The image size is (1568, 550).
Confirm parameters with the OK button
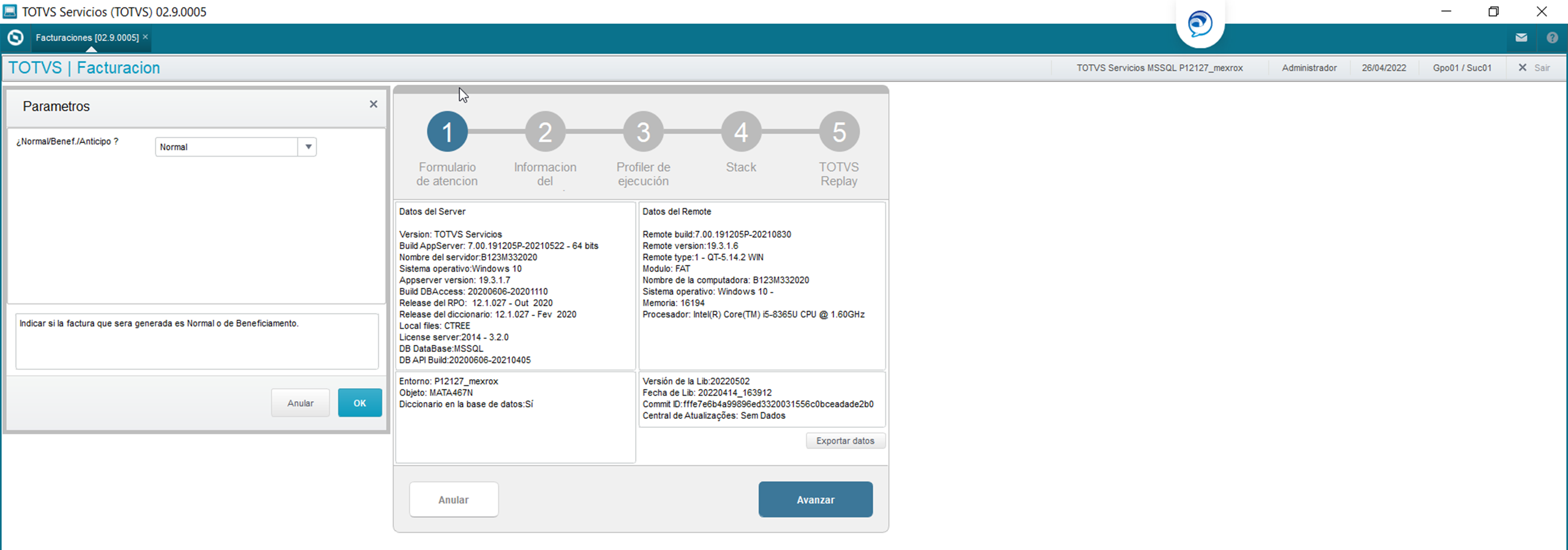coord(360,403)
